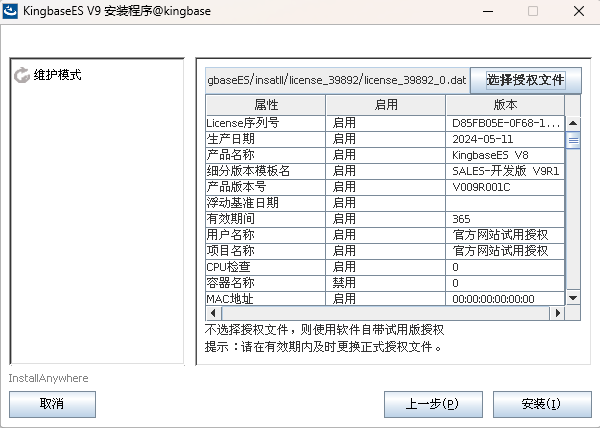This screenshot has width=600, height=428.
Task: Click the horizontal scrollbar track
Action: [385, 313]
